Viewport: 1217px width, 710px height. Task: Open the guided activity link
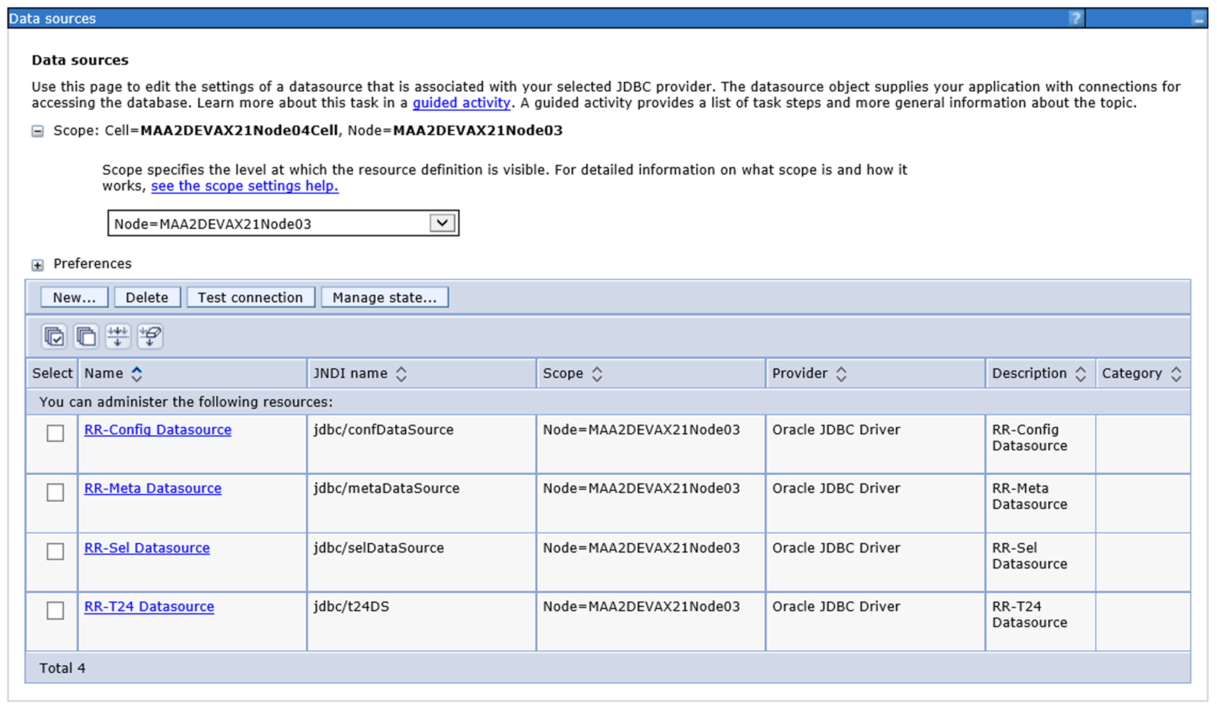tap(461, 103)
